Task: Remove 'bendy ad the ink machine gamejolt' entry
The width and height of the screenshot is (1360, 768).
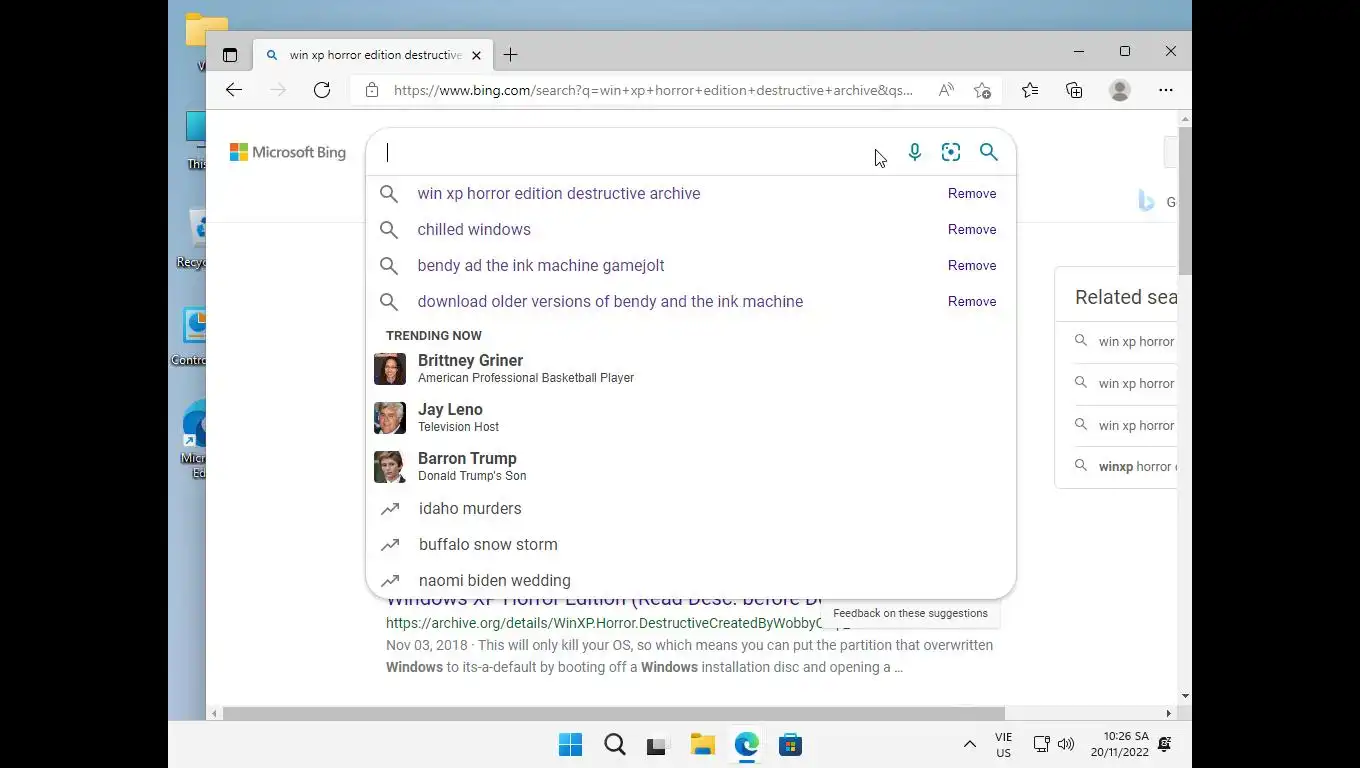Action: tap(972, 265)
